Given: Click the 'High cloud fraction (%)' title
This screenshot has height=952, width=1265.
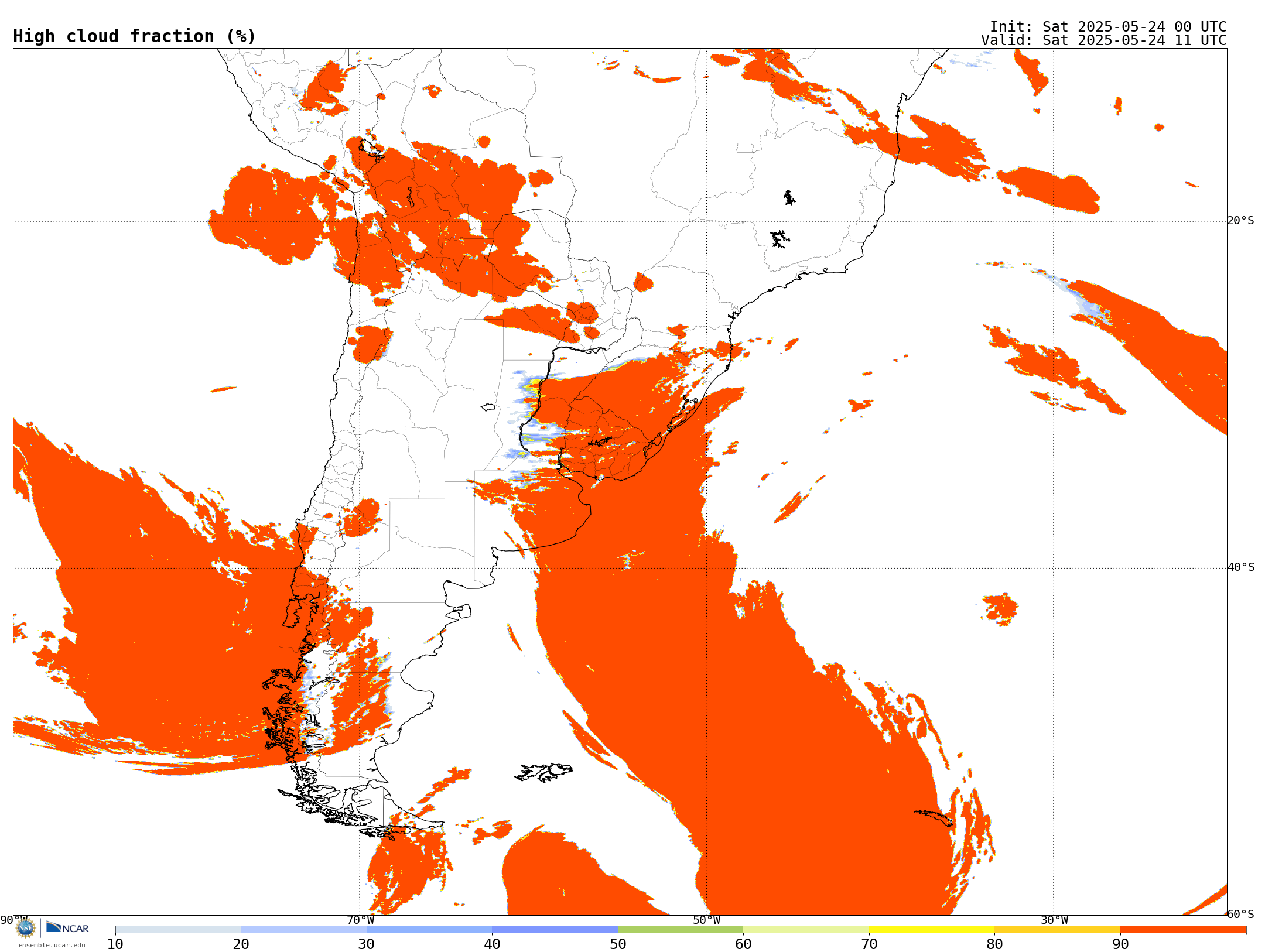Looking at the screenshot, I should (135, 36).
